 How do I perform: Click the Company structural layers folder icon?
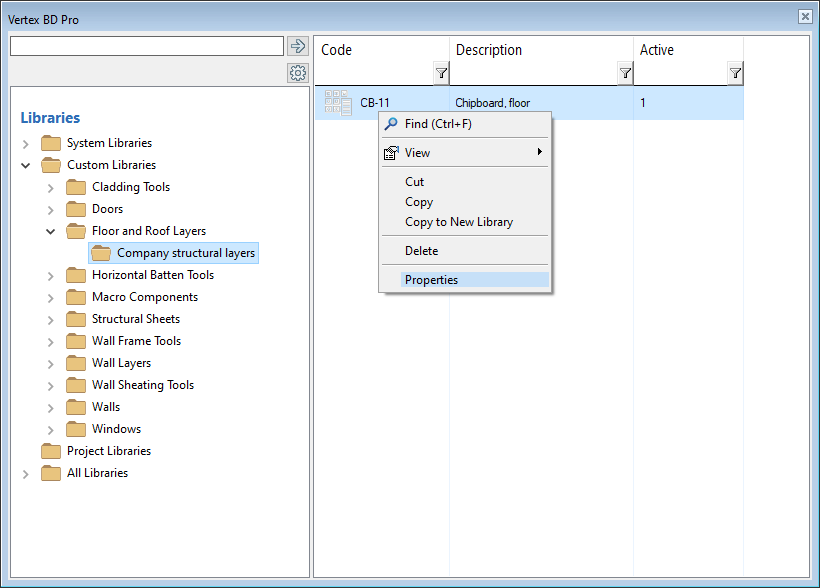tap(101, 253)
